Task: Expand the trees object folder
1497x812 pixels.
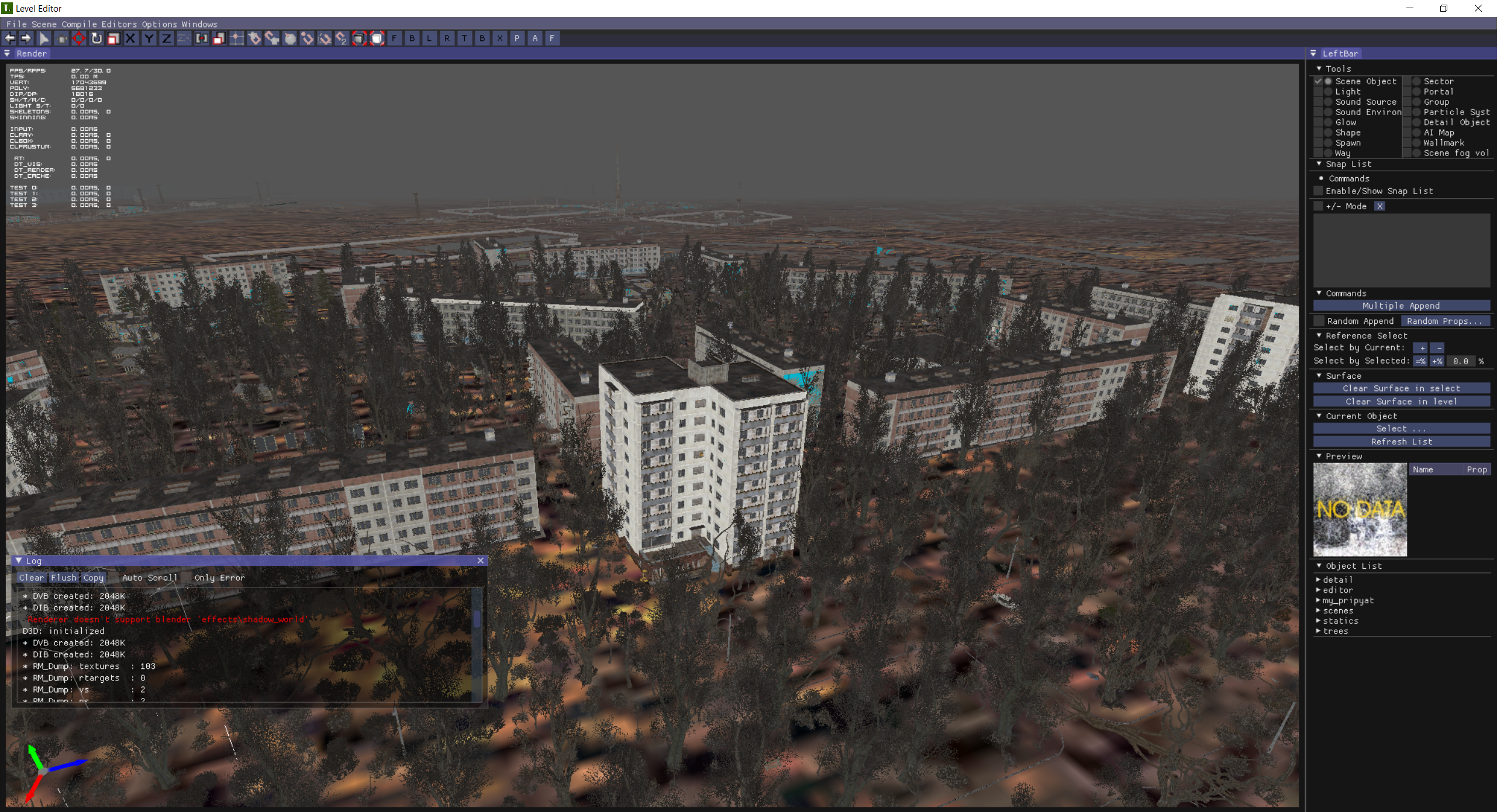Action: 1318,631
